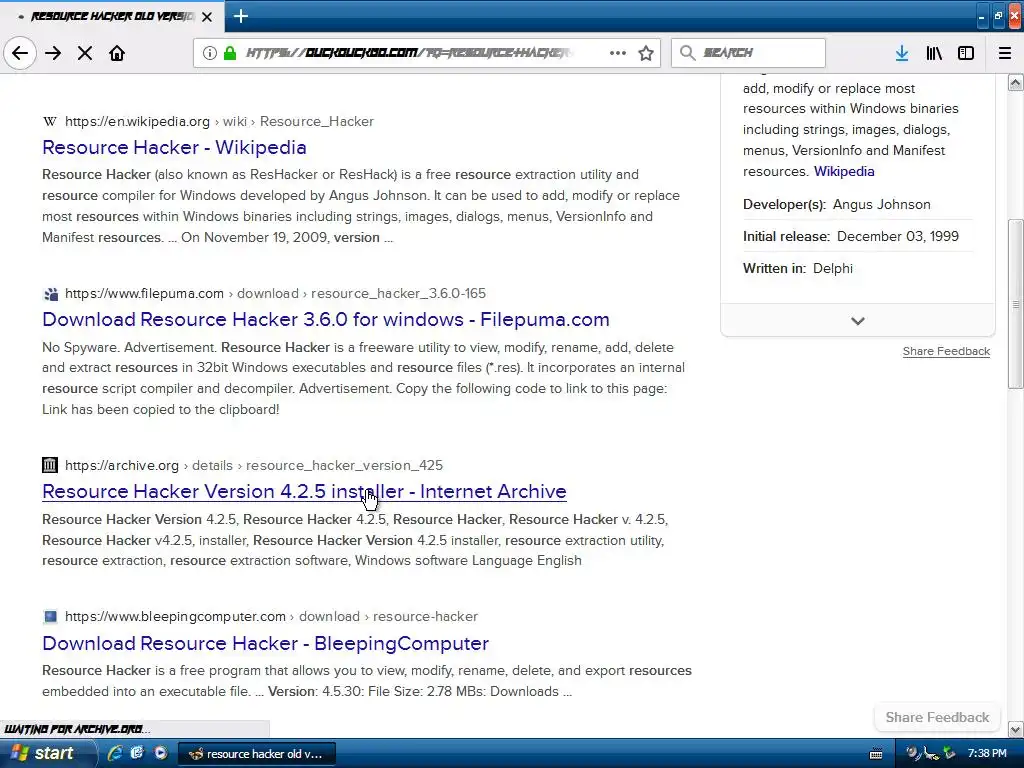Click the Safely Remove Hardware tray icon

(x=949, y=753)
